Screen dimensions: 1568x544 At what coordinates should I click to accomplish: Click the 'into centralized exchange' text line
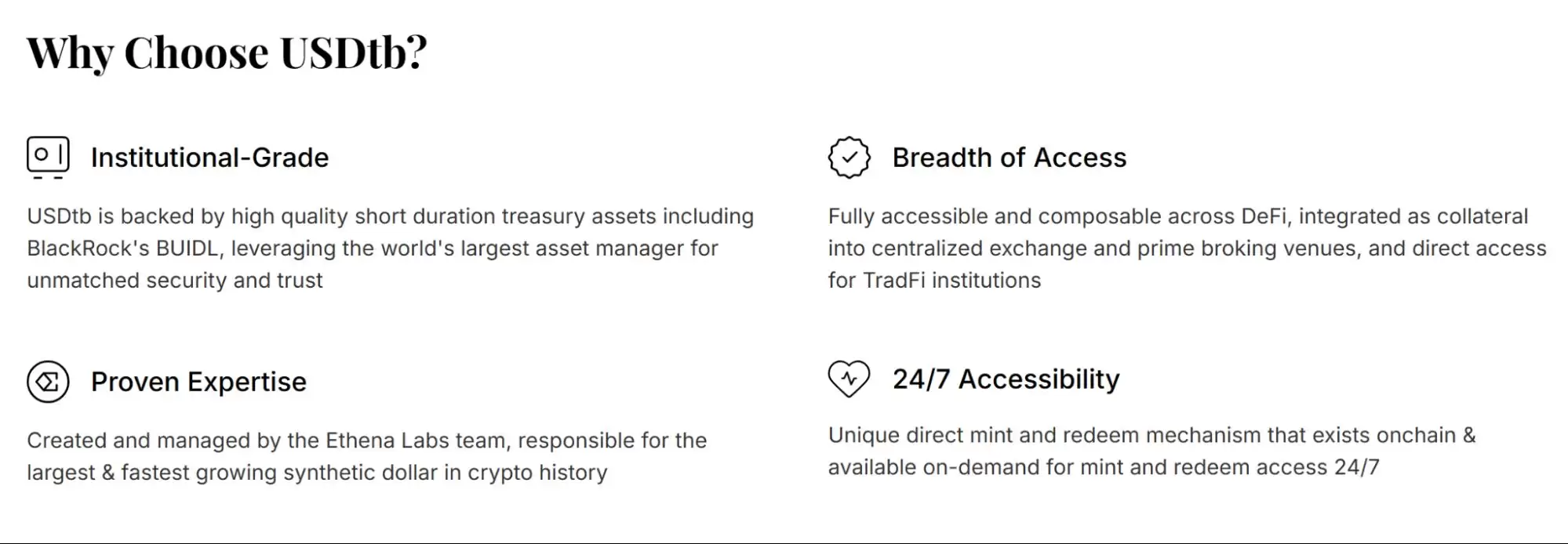tap(1186, 248)
